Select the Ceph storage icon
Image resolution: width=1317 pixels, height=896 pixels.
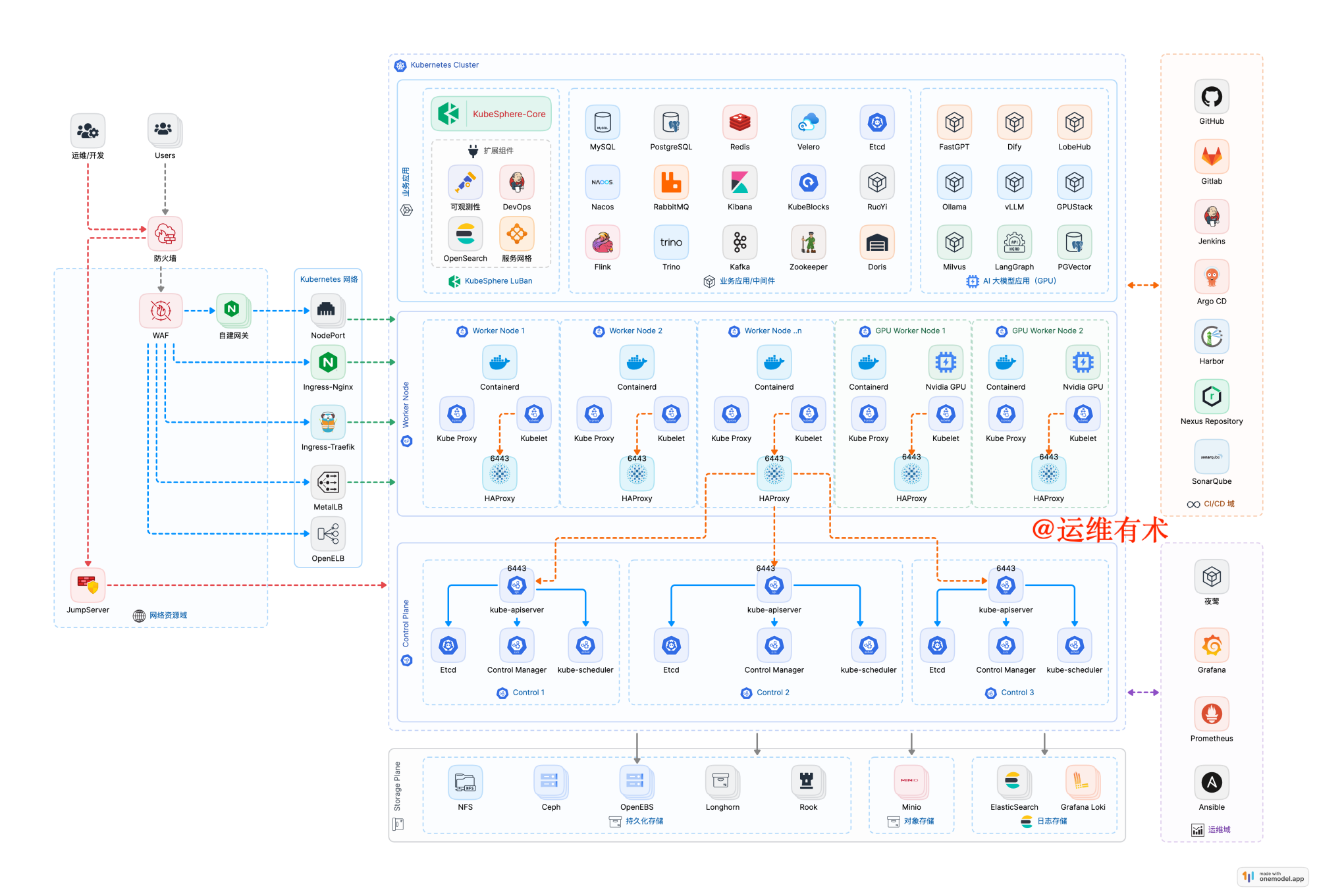pyautogui.click(x=551, y=782)
